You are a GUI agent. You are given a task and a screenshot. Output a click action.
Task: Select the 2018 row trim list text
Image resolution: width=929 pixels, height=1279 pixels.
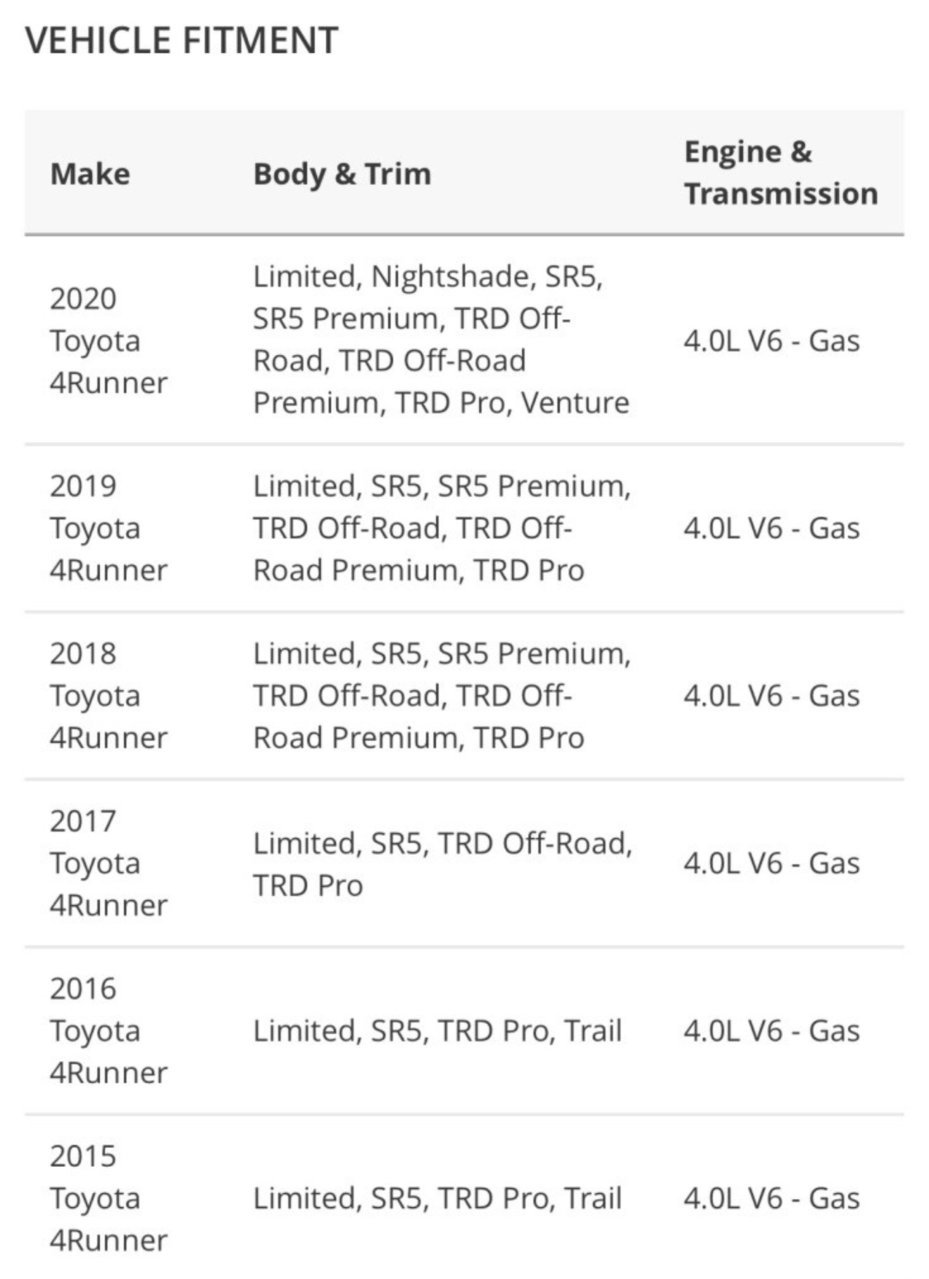442,695
